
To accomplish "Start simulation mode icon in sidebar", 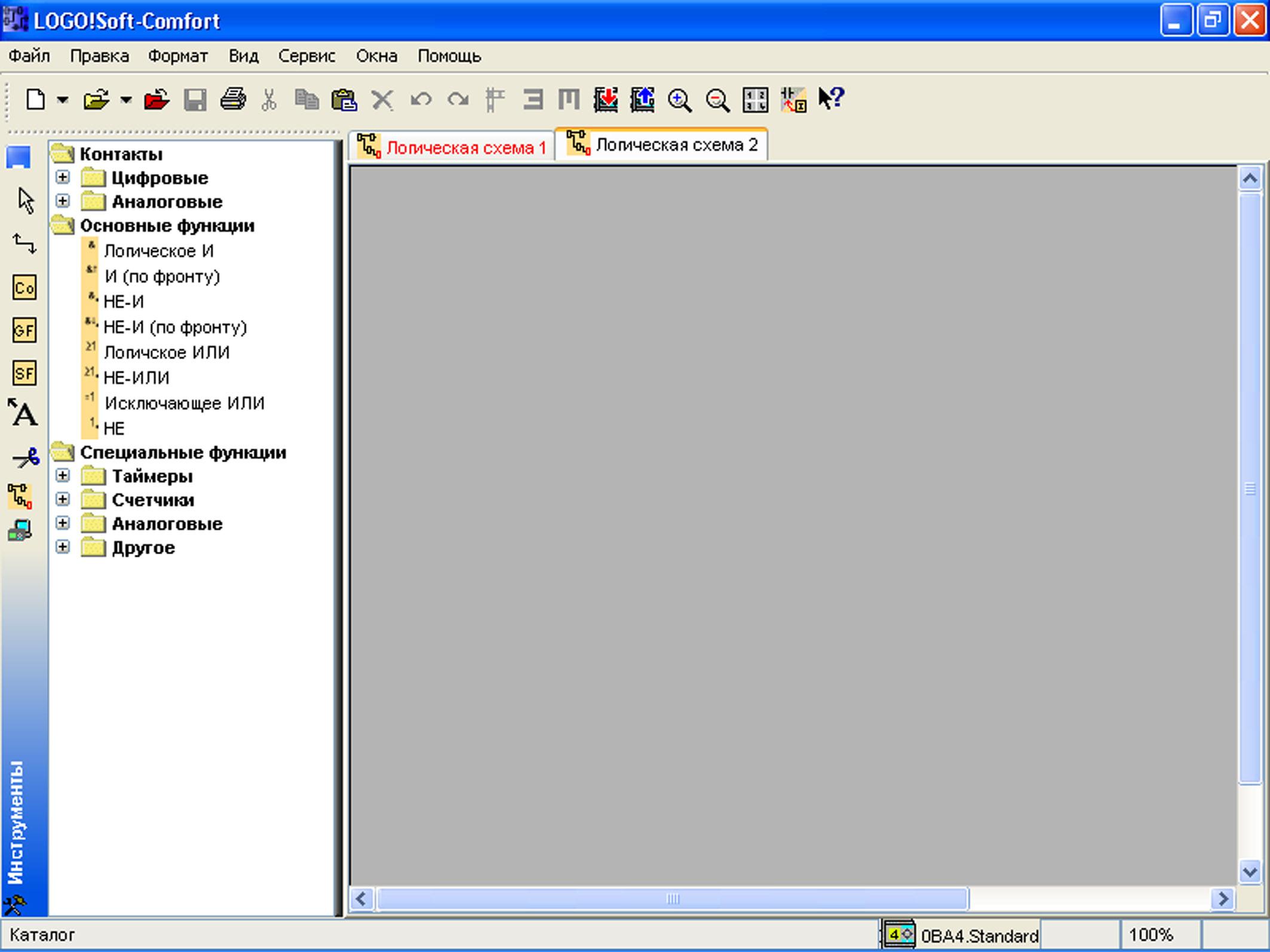I will click(20, 496).
